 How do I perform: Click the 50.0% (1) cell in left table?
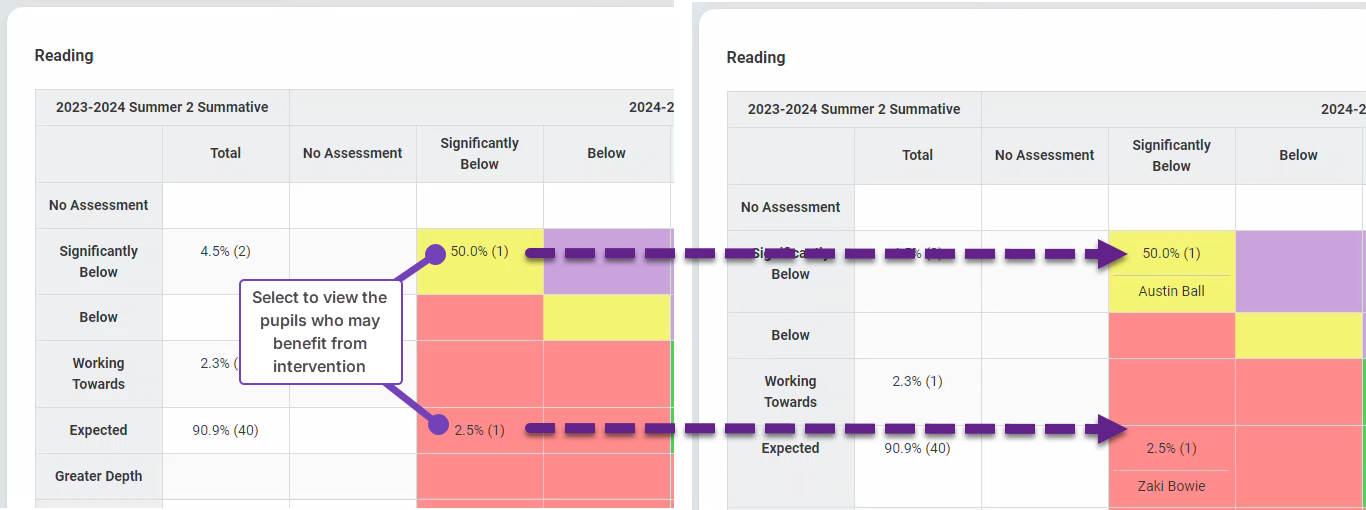tap(479, 252)
